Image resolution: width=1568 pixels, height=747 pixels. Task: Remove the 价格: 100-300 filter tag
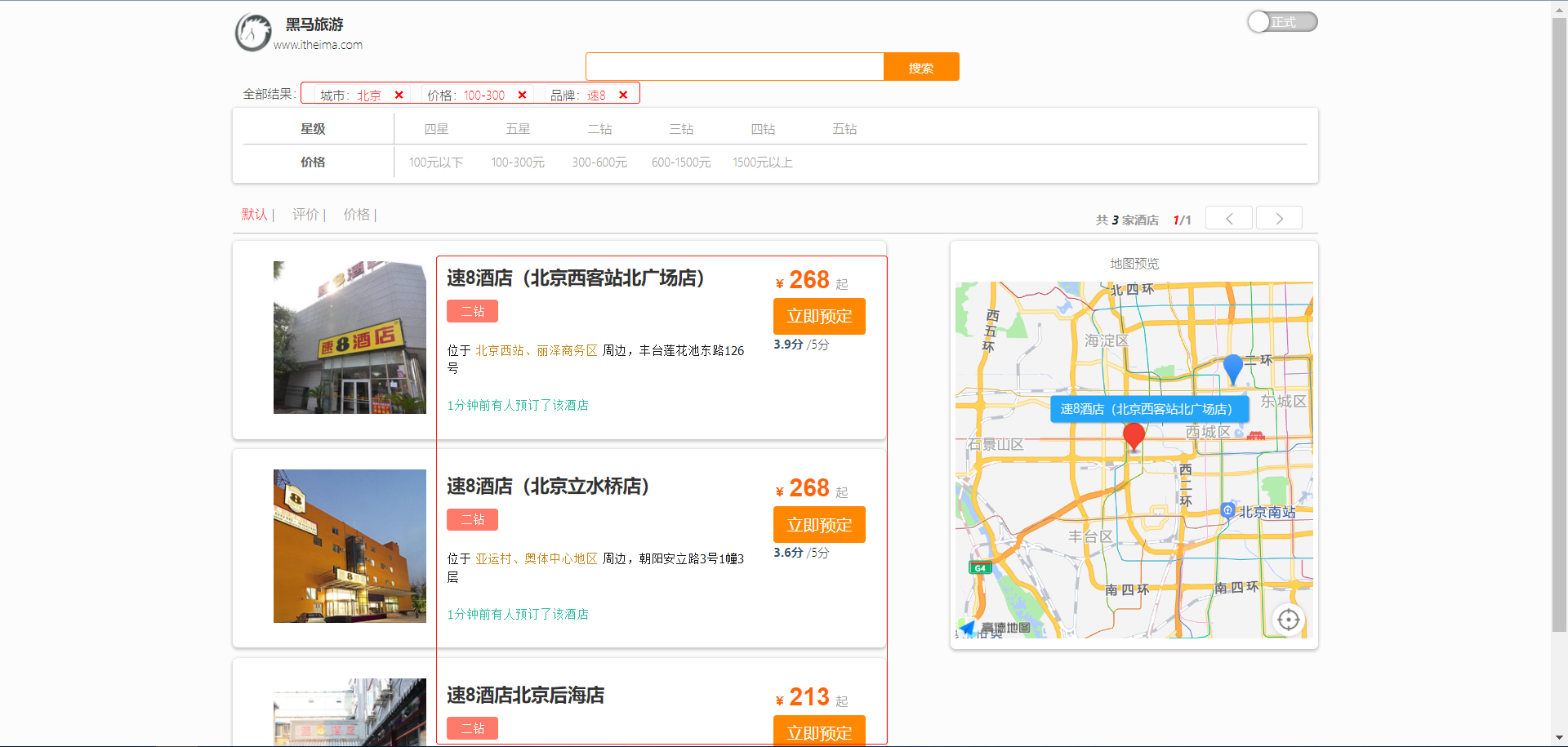coord(522,95)
